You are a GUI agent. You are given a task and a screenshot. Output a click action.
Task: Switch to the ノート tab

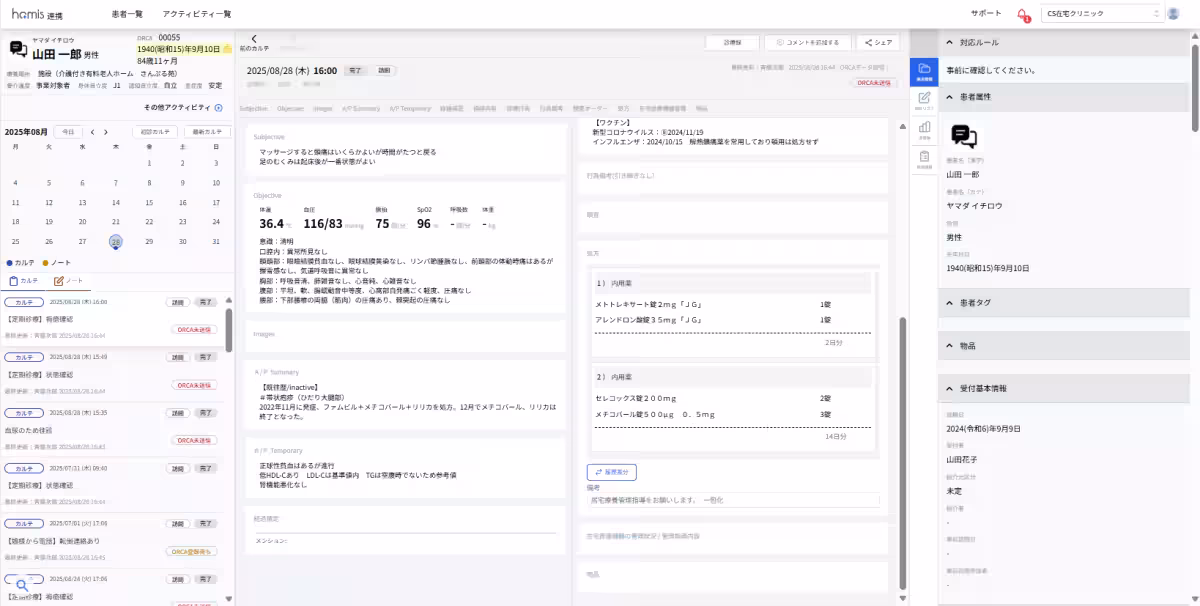68,281
